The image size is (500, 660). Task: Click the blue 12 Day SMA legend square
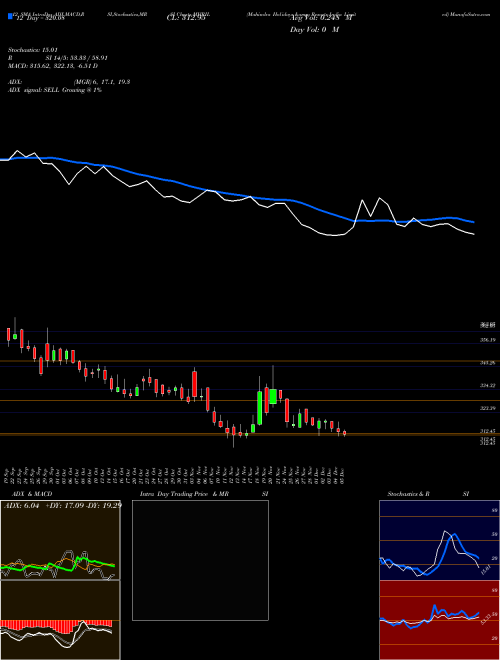click(11, 16)
